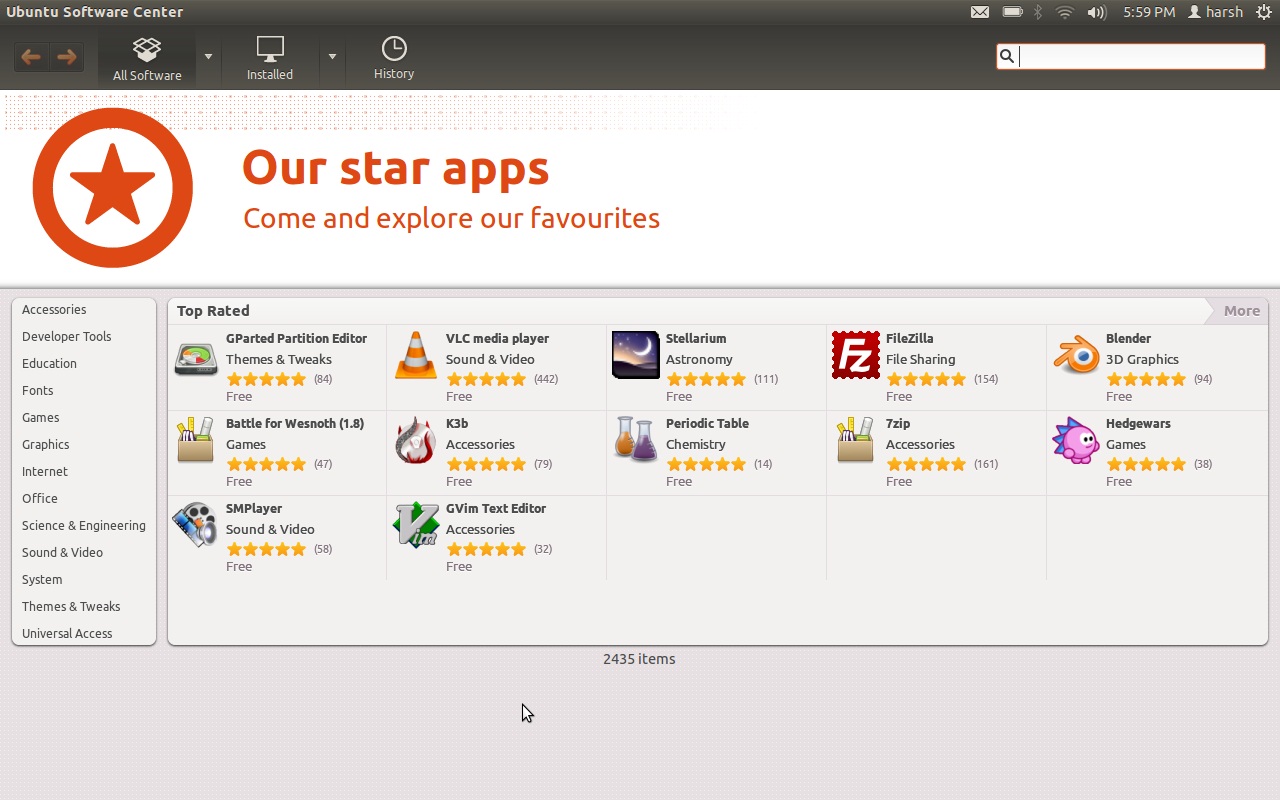
Task: Select the 'Blender' app name
Action: coord(1128,339)
